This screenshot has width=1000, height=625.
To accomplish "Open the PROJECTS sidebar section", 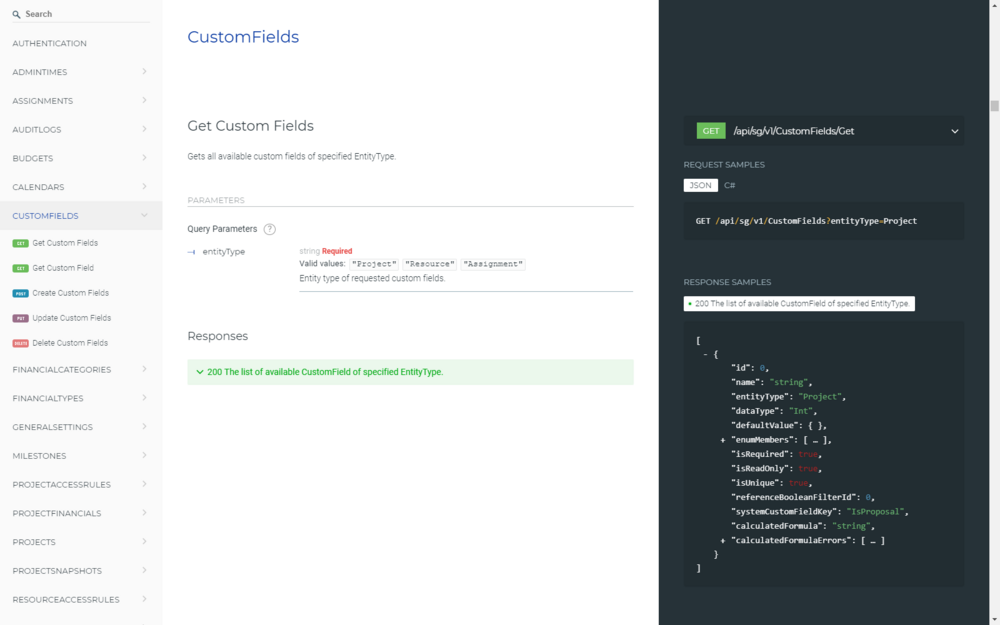I will (34, 542).
